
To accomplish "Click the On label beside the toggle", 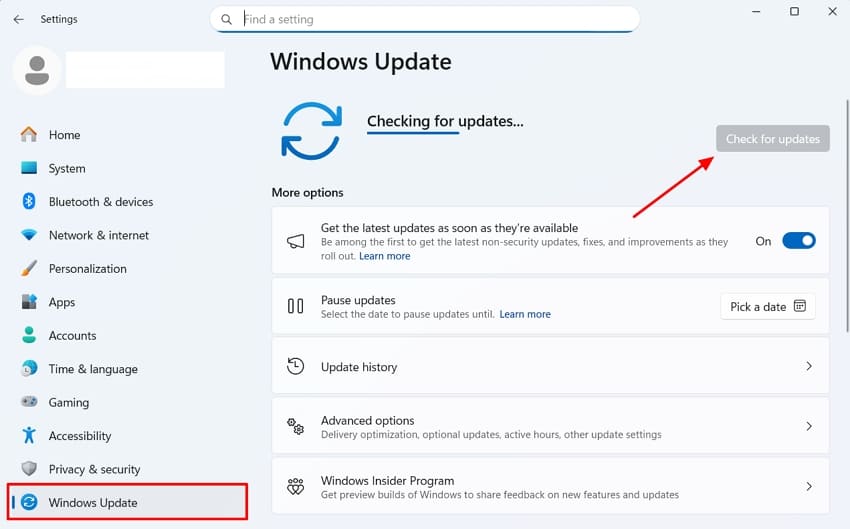I will tap(763, 241).
